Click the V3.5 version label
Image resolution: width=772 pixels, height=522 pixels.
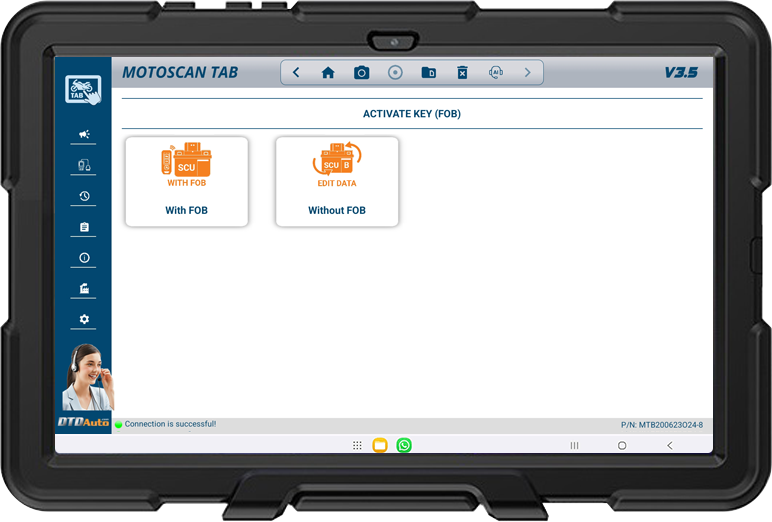pos(681,73)
